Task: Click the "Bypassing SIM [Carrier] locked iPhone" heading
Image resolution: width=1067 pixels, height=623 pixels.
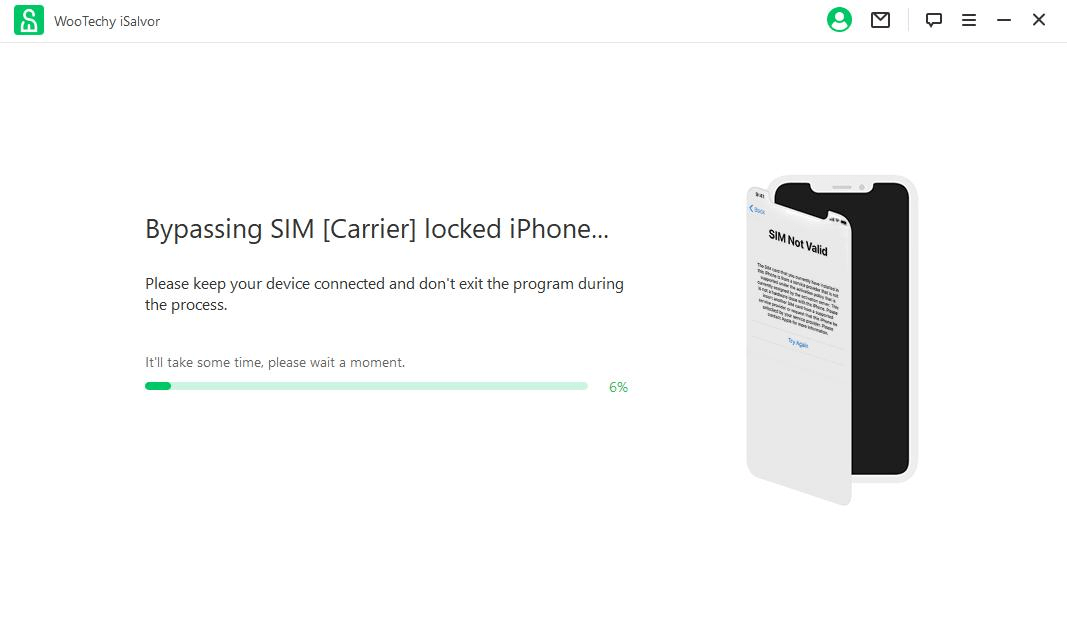Action: [376, 229]
